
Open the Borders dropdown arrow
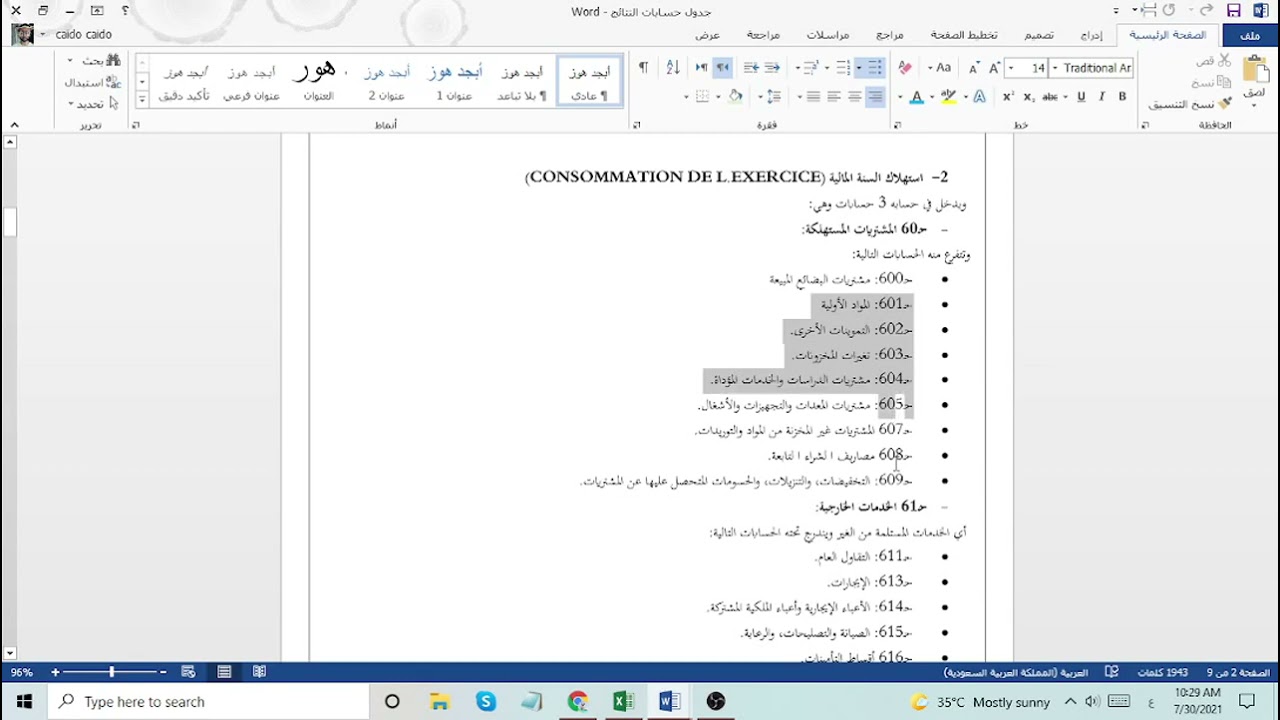tap(686, 97)
